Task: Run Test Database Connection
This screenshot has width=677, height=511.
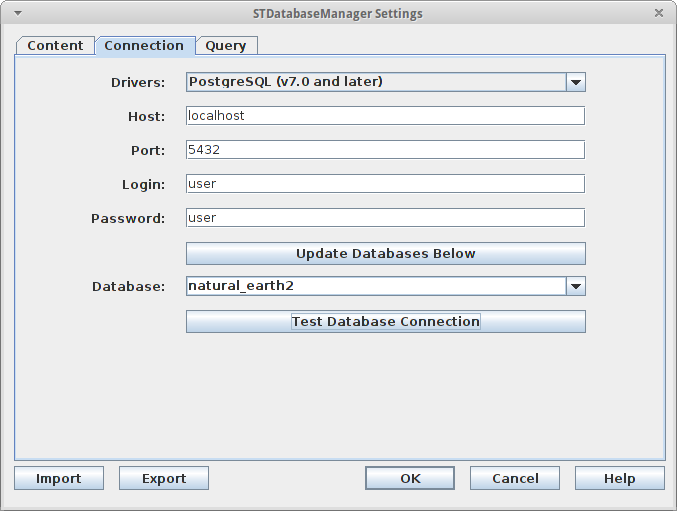Action: coord(385,322)
